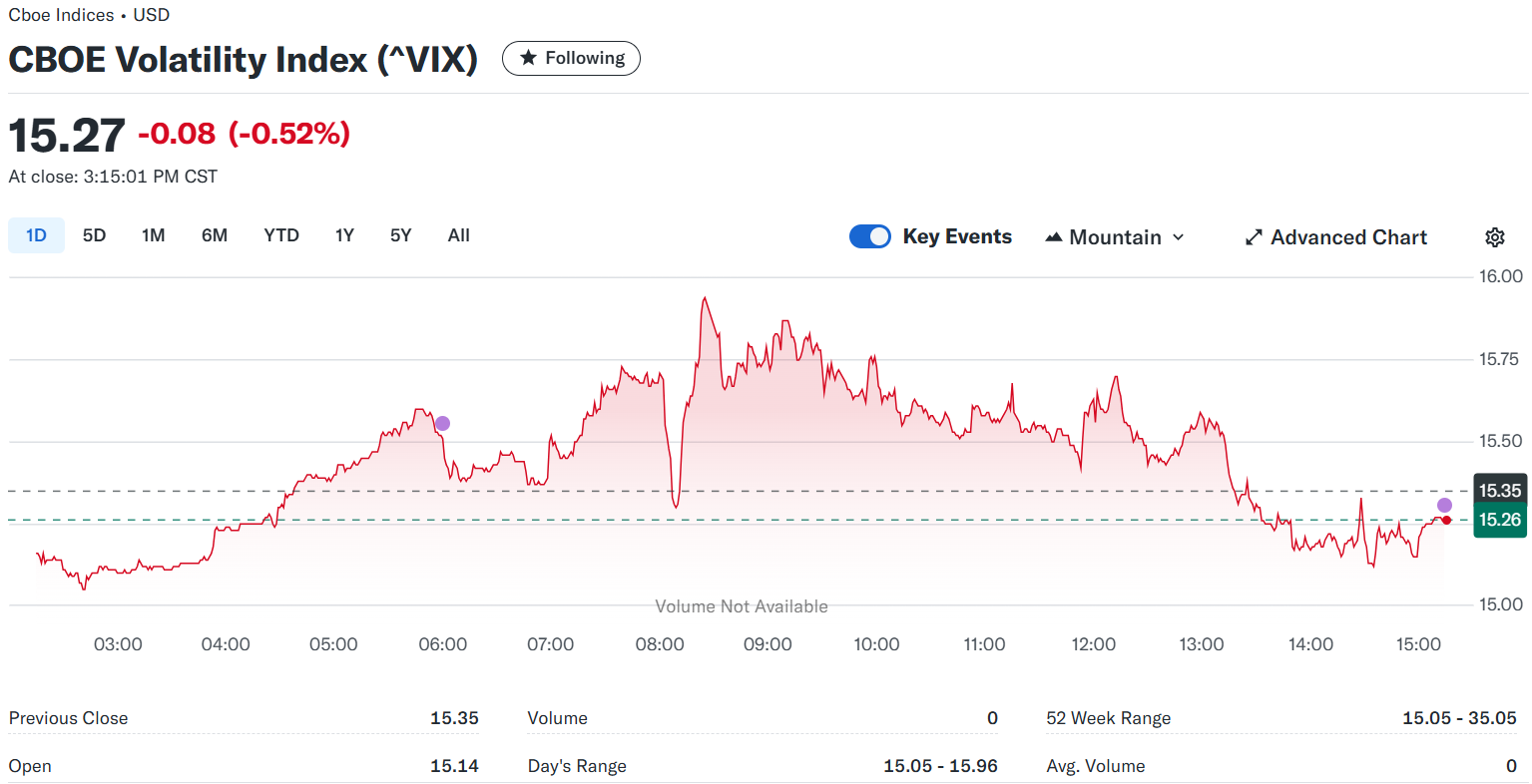Viewport: 1532px width, 784px height.
Task: Click the 52 Week Range label
Action: point(1108,718)
